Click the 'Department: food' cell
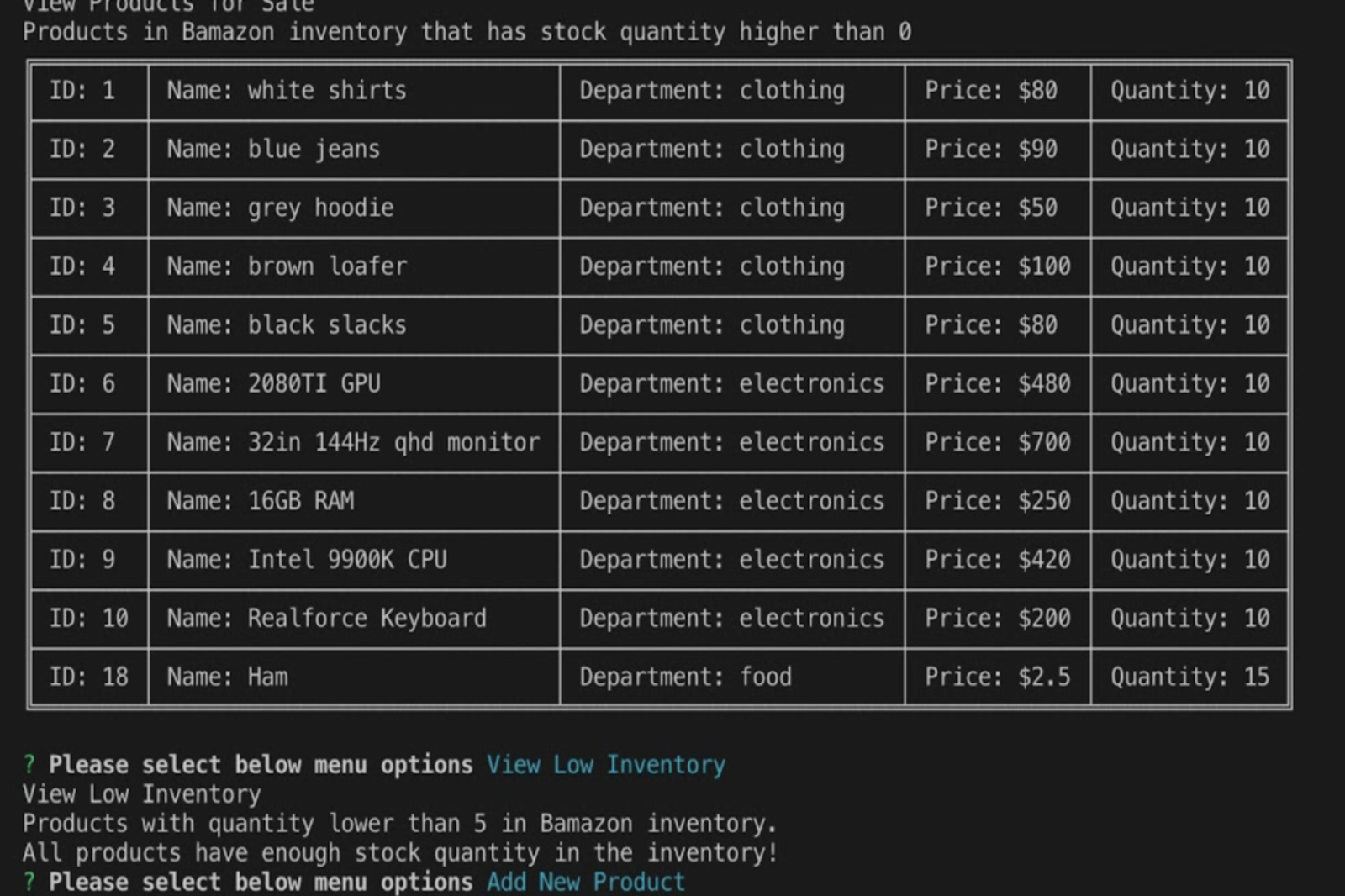Viewport: 1345px width, 896px height. point(732,677)
